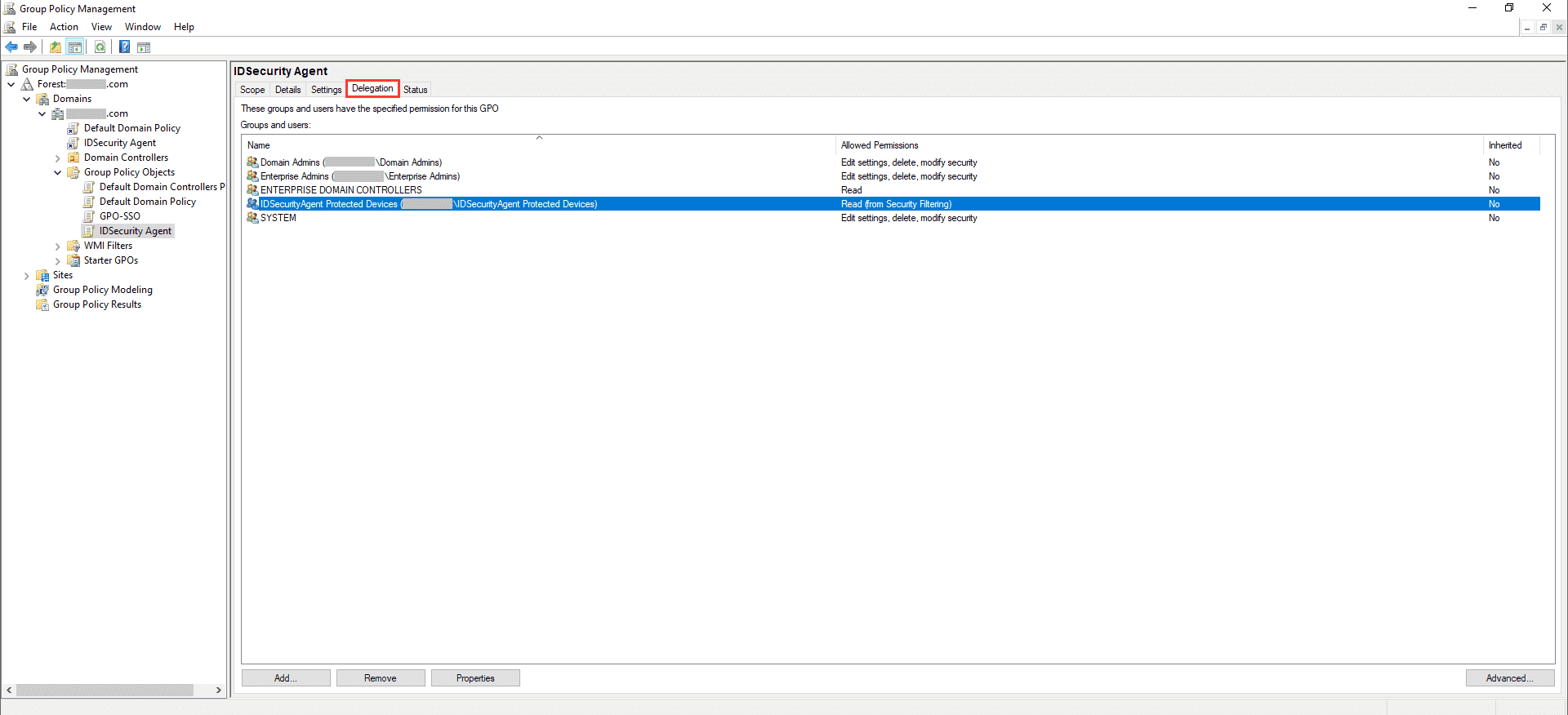The height and width of the screenshot is (715, 1568).
Task: Click the GPO-SSO scroll icon
Action: pyautogui.click(x=89, y=216)
